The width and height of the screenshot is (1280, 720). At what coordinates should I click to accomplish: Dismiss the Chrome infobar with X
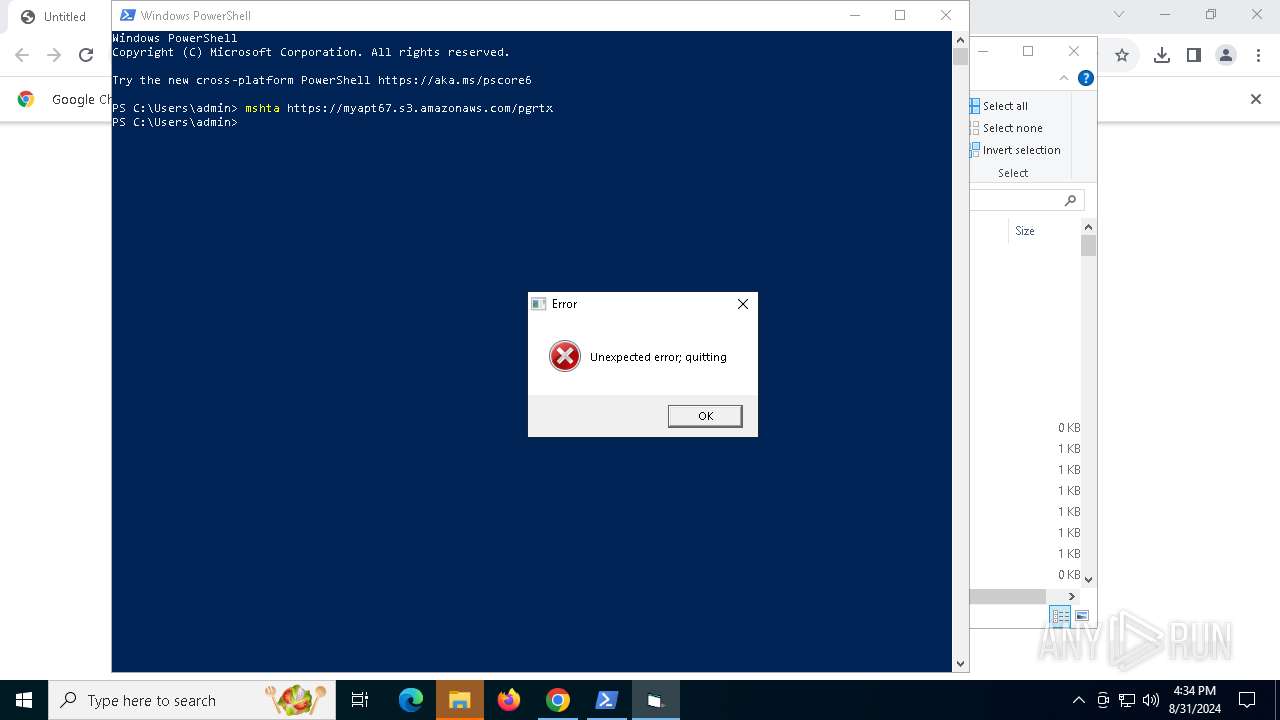tap(1256, 99)
